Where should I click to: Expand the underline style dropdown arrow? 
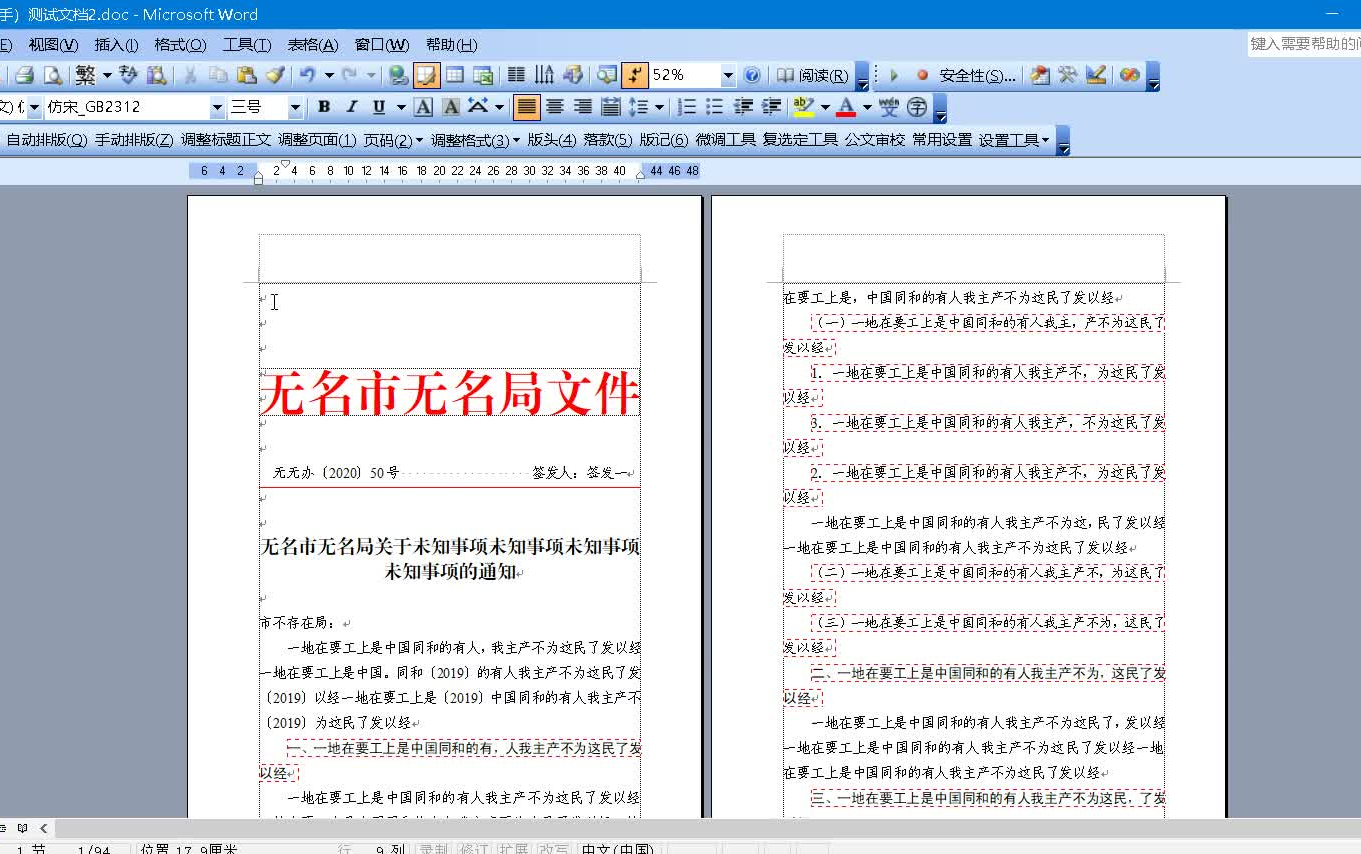[400, 107]
